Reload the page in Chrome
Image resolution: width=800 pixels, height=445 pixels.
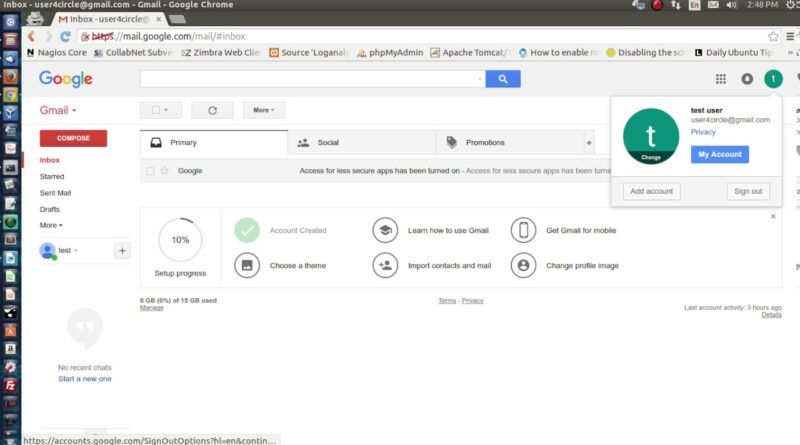point(65,36)
